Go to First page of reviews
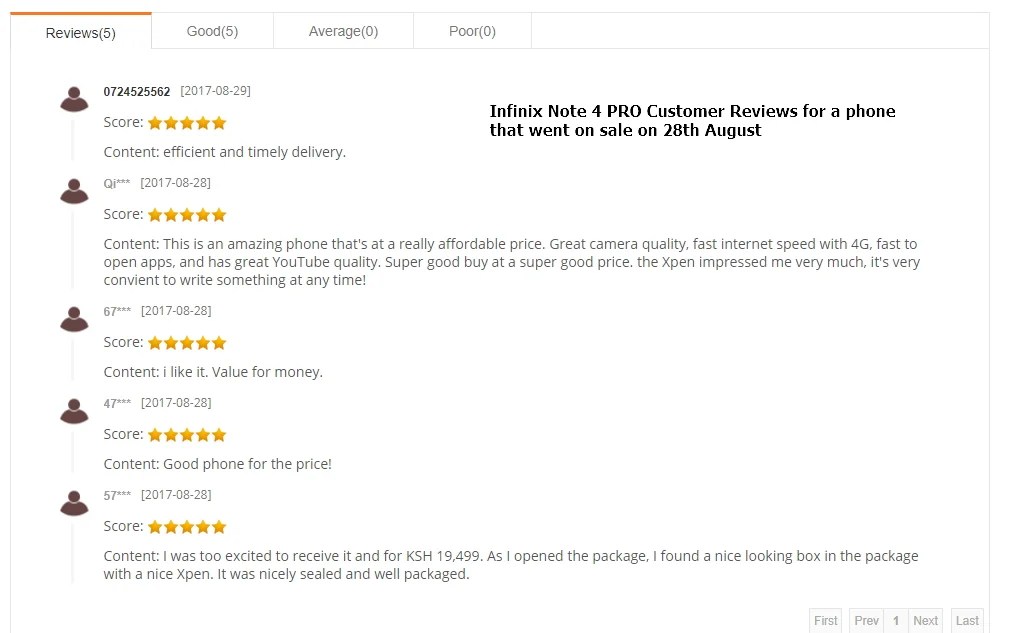The width and height of the screenshot is (1034, 633). pos(826,620)
